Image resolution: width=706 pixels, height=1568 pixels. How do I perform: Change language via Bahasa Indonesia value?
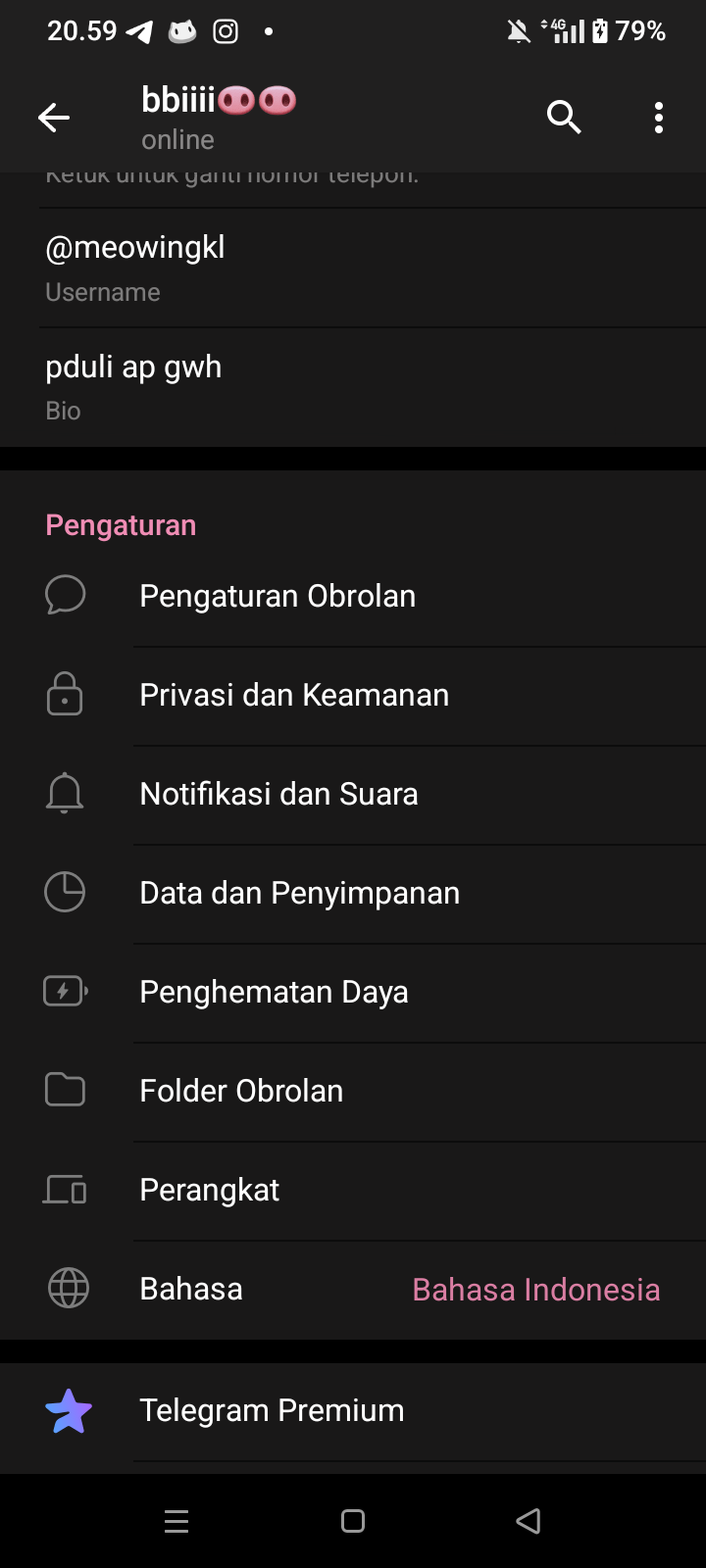tap(535, 1290)
